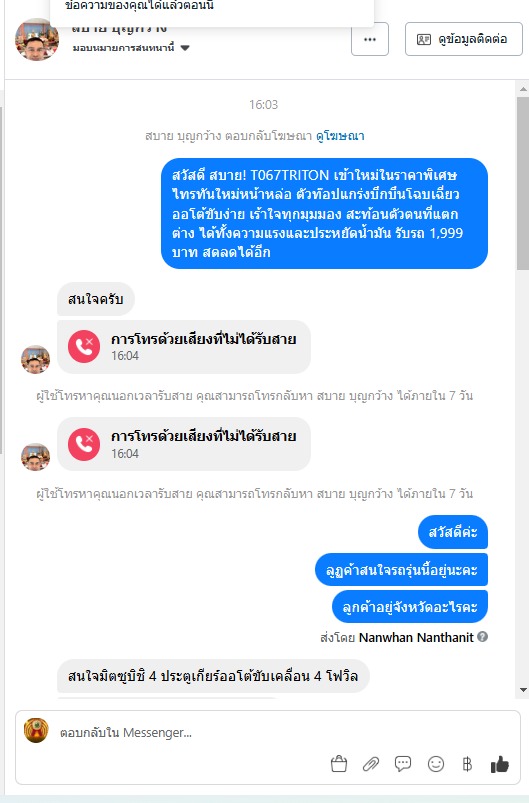Click the scrollbar up arrow
This screenshot has width=529, height=803.
523,89
